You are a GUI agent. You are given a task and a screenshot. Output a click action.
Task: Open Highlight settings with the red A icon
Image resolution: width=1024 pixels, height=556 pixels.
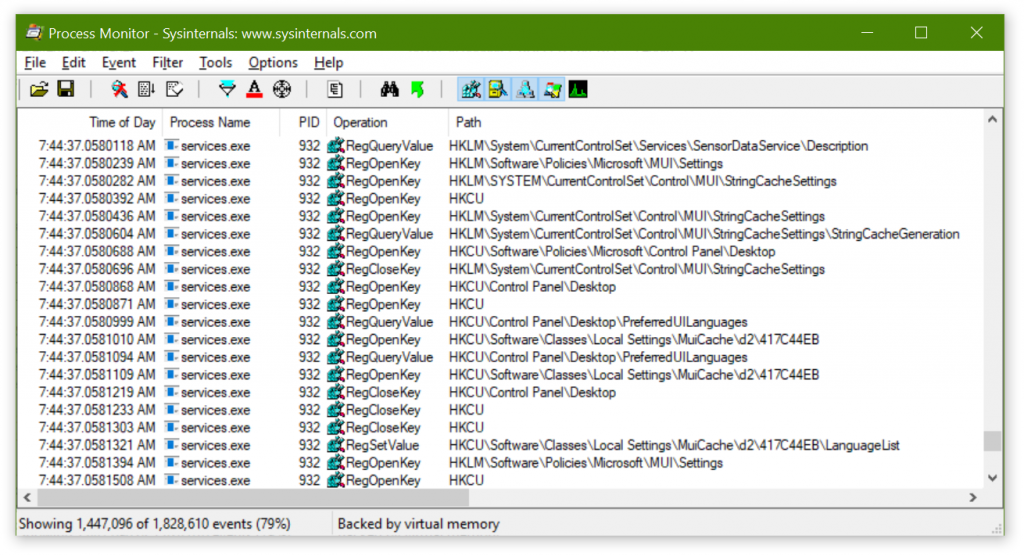pos(255,89)
